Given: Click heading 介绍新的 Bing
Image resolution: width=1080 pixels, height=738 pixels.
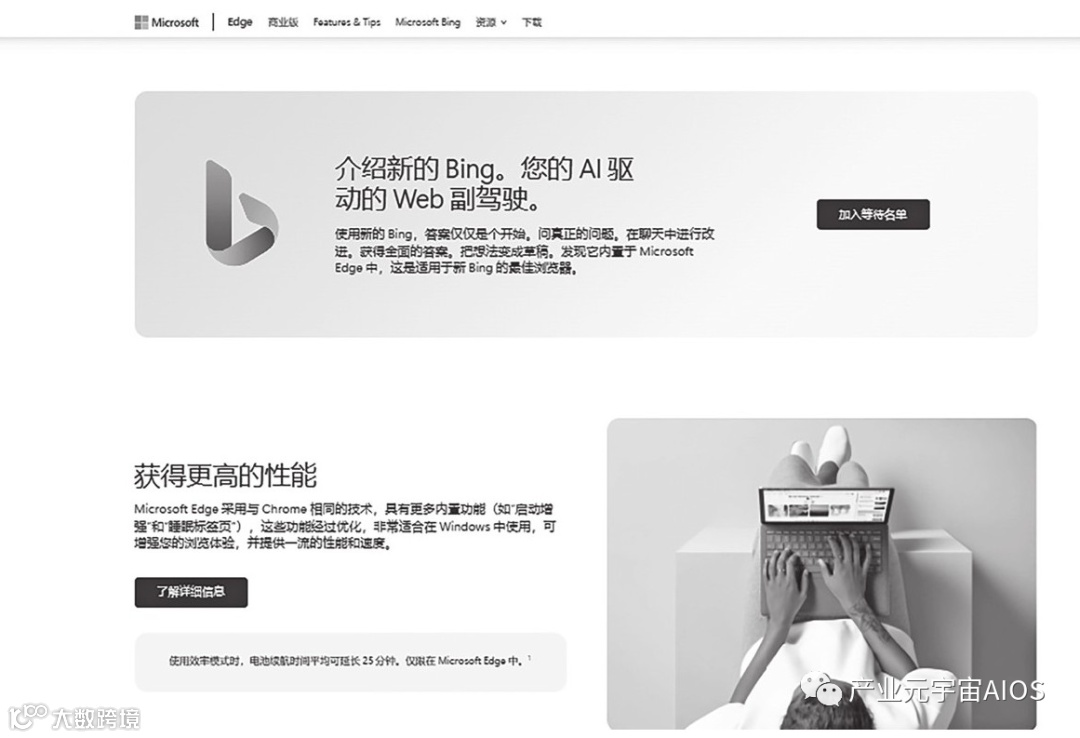Looking at the screenshot, I should 484,183.
